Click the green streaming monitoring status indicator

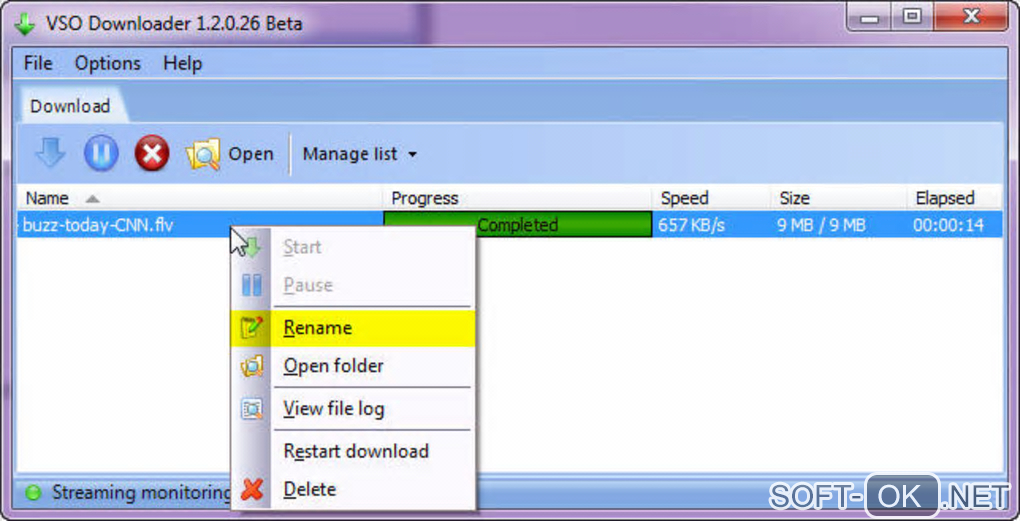point(33,492)
